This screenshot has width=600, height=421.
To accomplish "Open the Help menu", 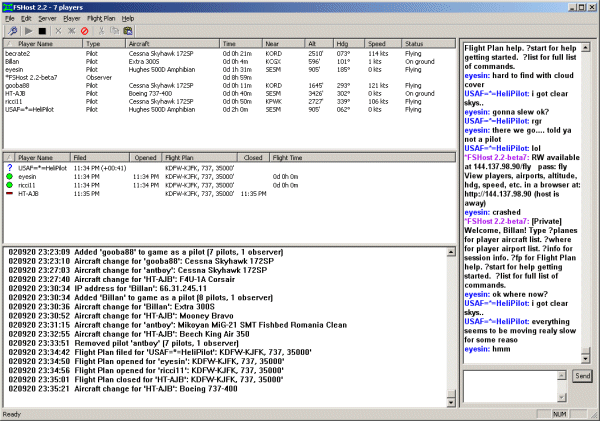I will click(128, 18).
